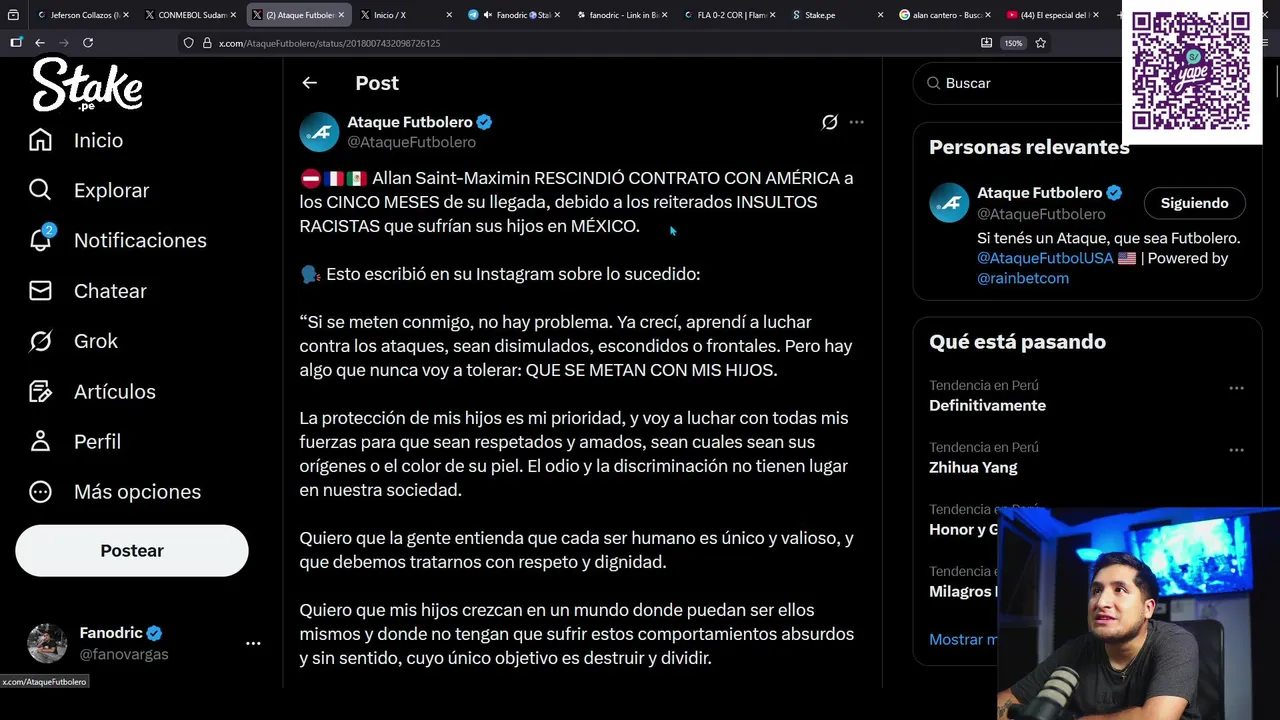Click the Stake.pe logo

click(87, 84)
